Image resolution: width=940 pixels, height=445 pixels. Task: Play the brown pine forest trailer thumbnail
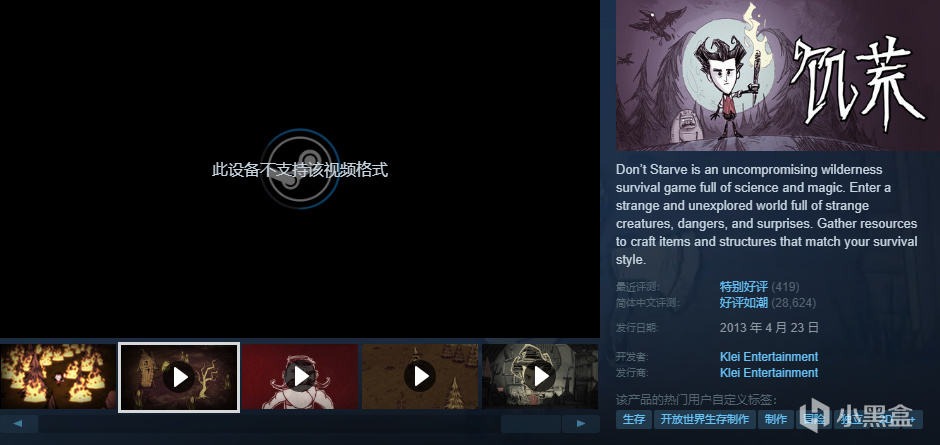click(x=420, y=377)
